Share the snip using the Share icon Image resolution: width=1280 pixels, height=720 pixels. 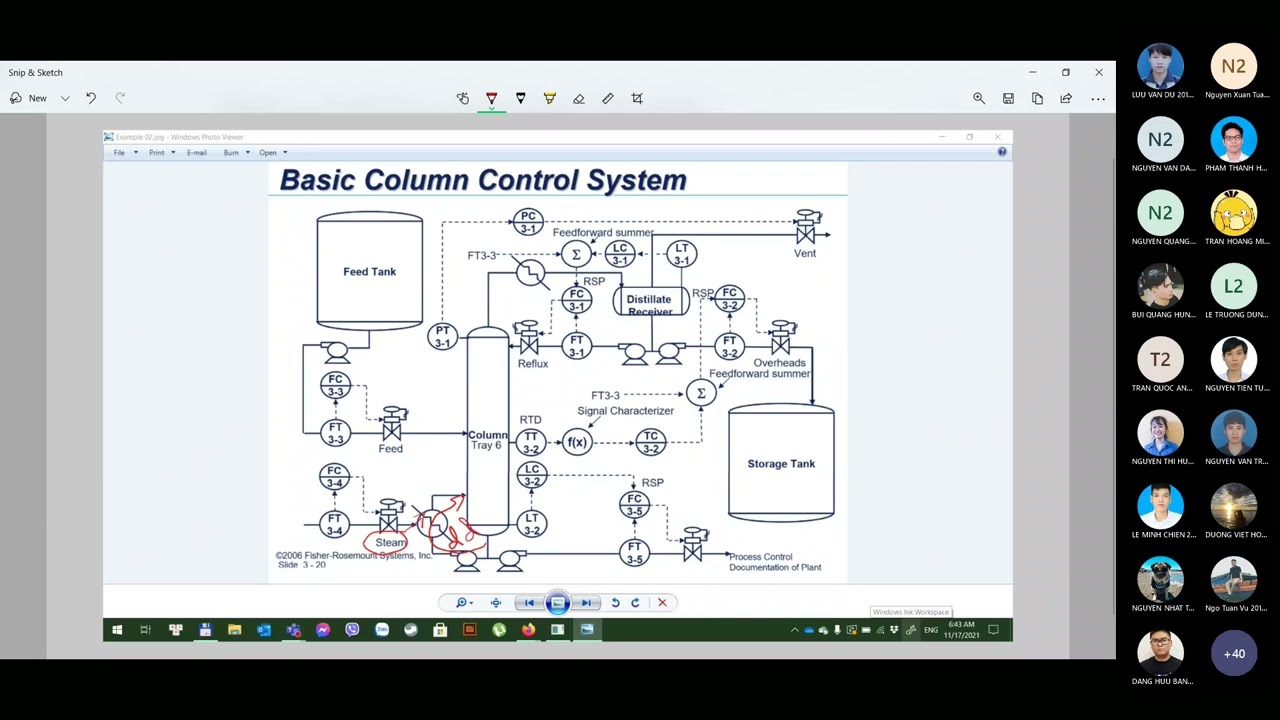point(1066,98)
